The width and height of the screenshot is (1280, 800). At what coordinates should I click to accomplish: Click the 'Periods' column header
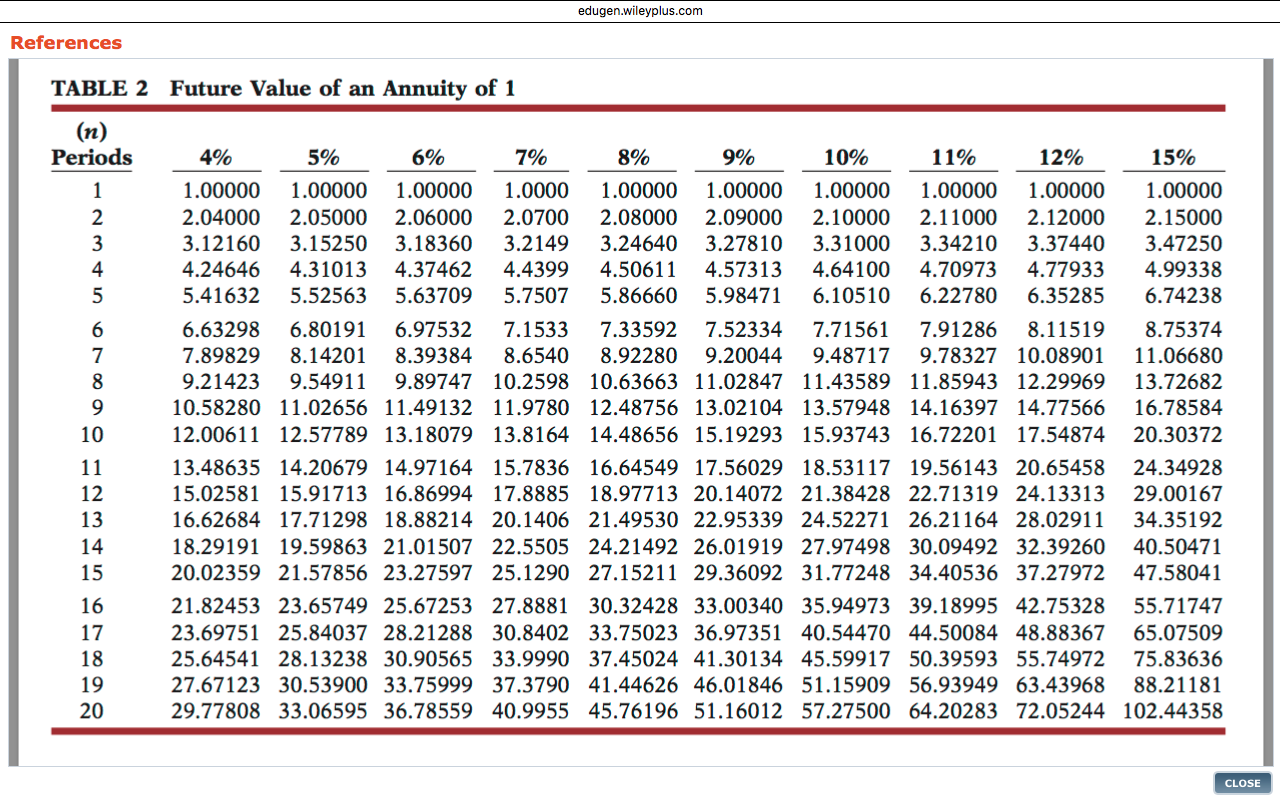(92, 157)
